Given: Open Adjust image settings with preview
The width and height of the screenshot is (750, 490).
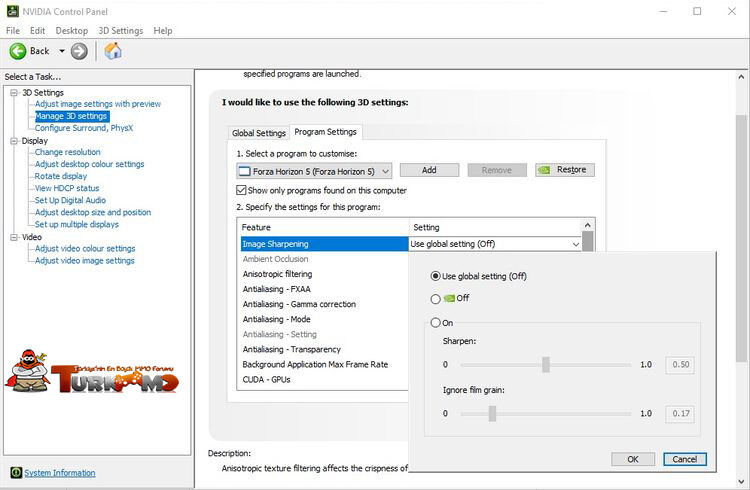Looking at the screenshot, I should (x=98, y=104).
